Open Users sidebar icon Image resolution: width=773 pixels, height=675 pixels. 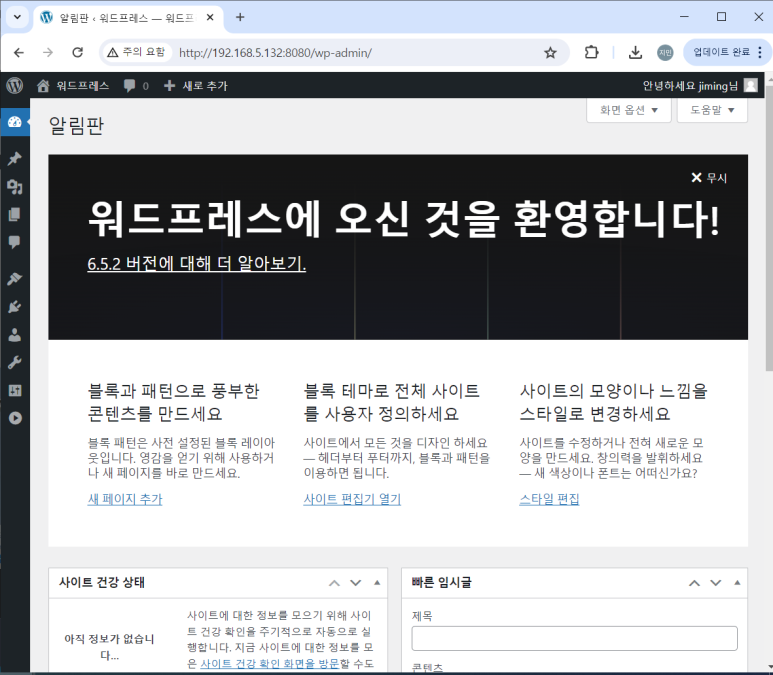(15, 335)
